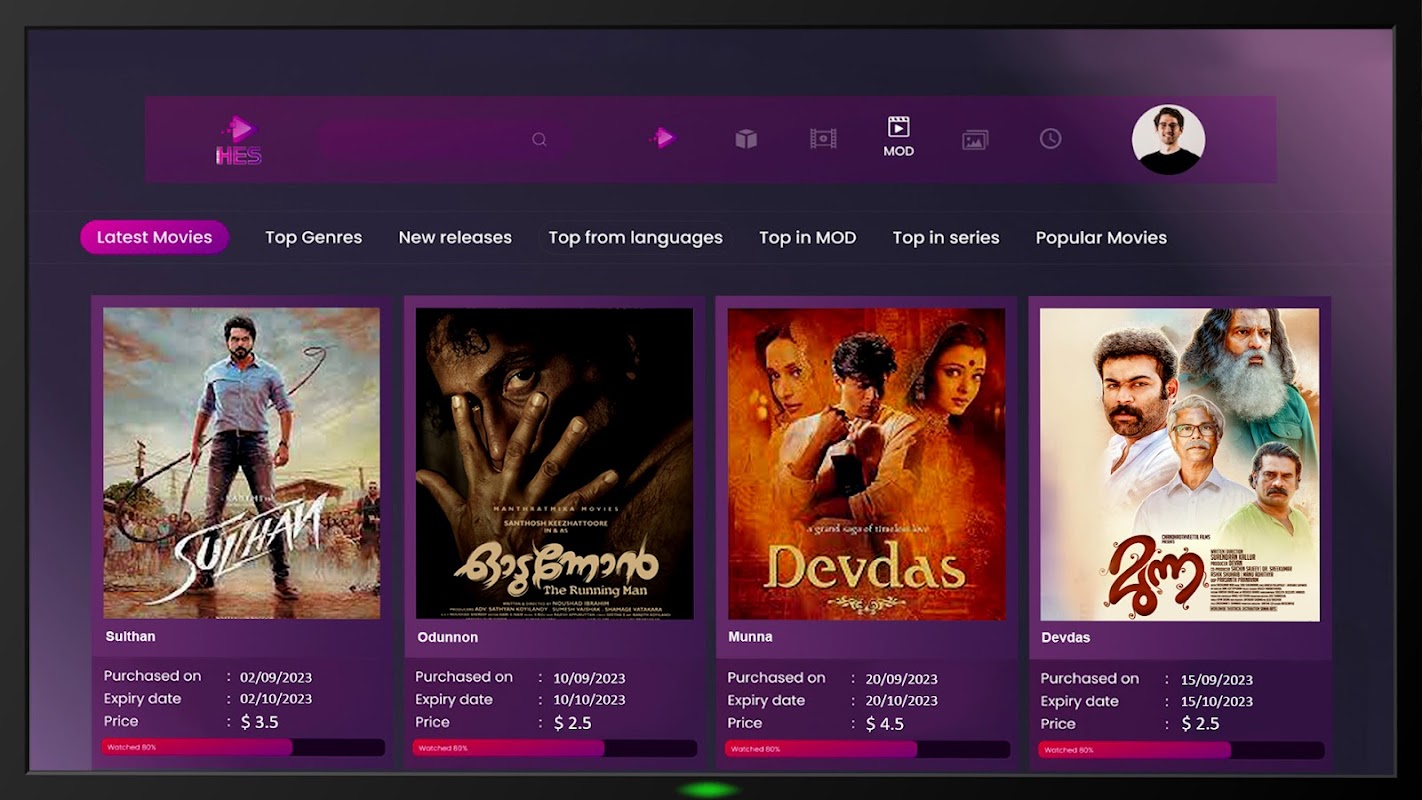Screen dimensions: 1422x800
Task: Click the 'Munna' card title text
Action: point(750,636)
